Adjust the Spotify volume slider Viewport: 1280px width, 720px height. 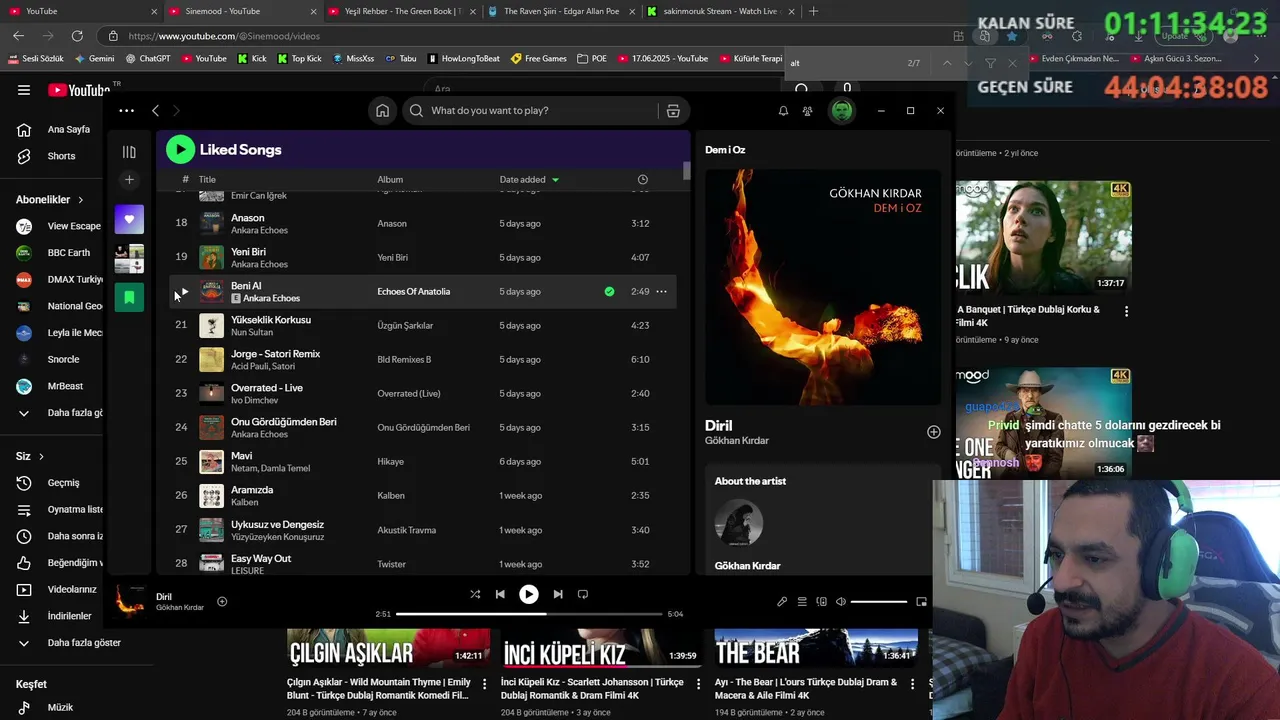click(x=879, y=602)
